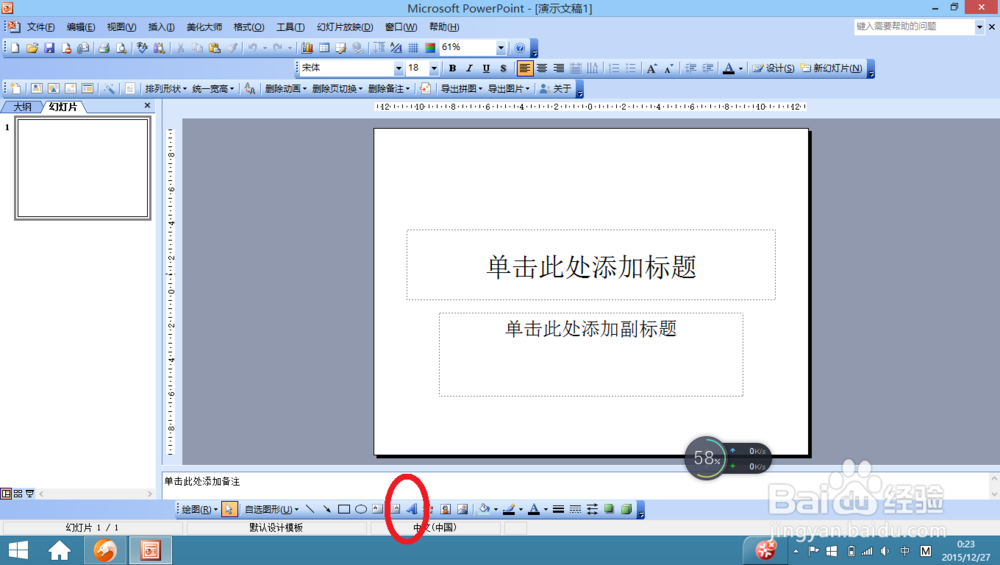Open the 绘图 Draw menu dropdown
This screenshot has width=1000, height=565.
coord(200,510)
